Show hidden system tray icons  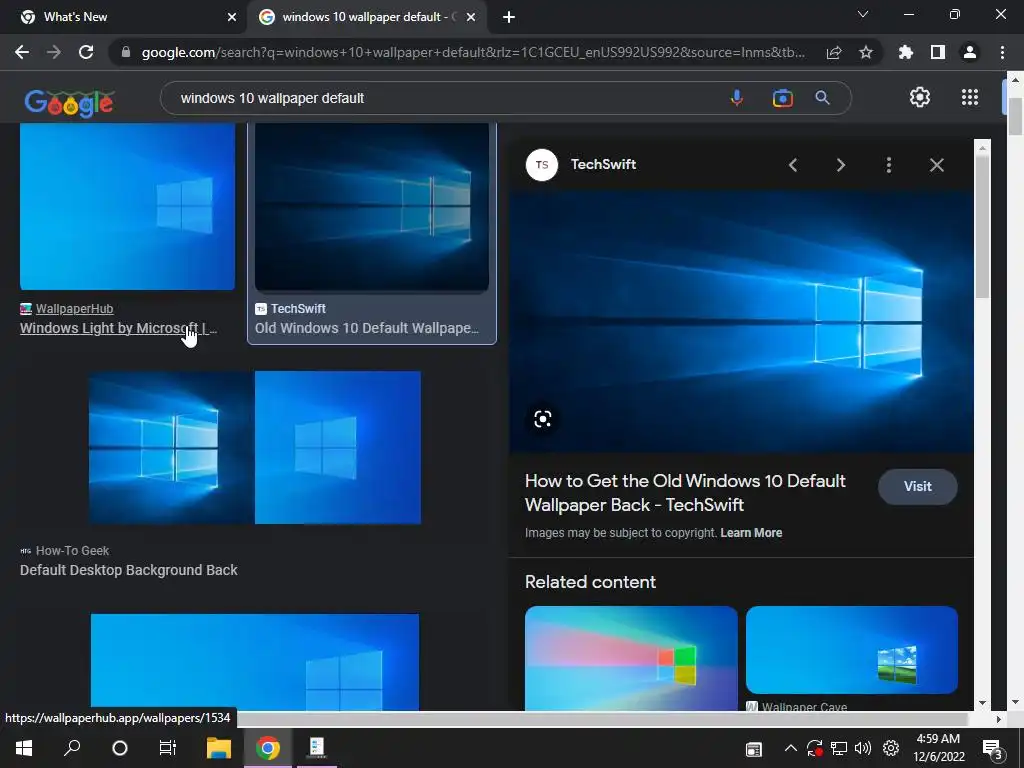pos(790,748)
